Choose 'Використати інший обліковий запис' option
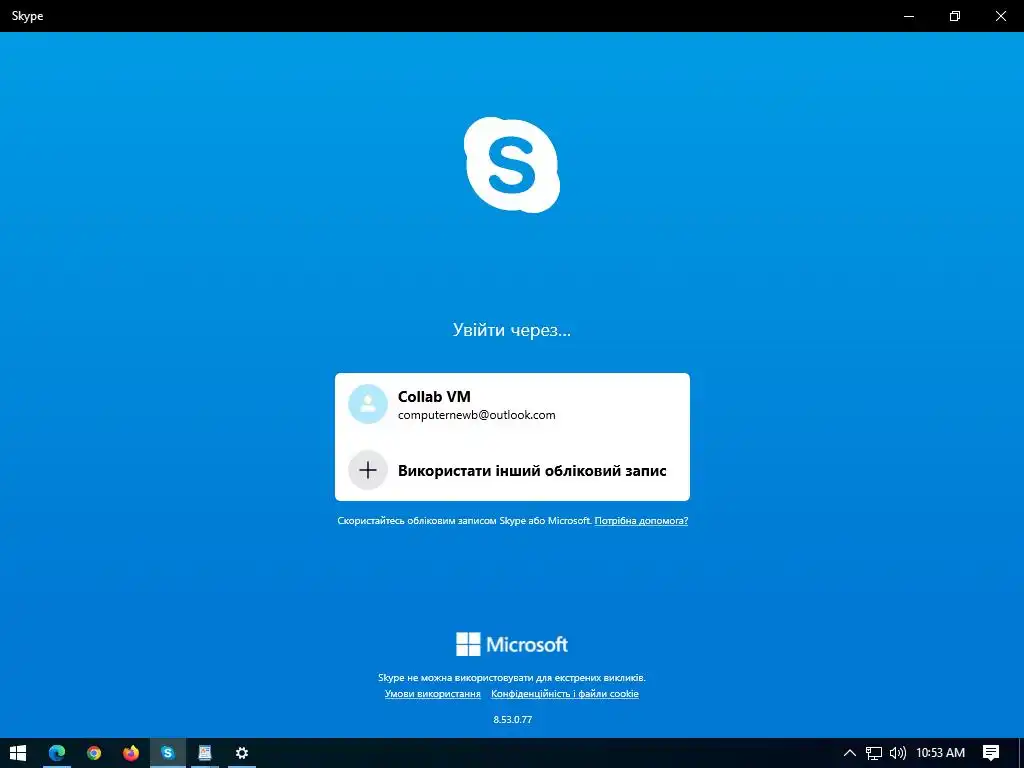The image size is (1024, 768). tap(512, 470)
